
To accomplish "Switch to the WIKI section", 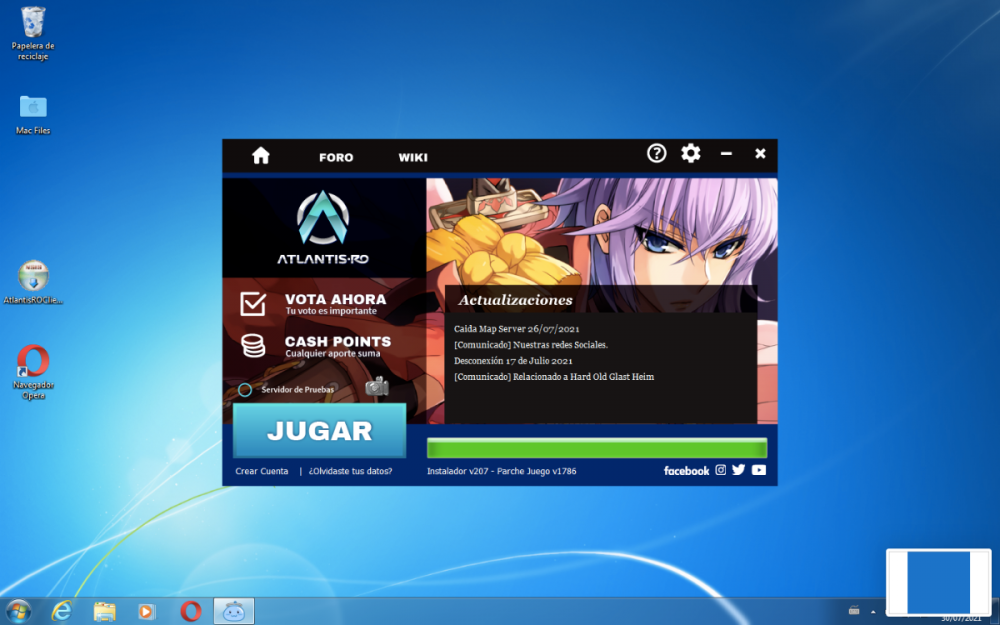I will click(x=412, y=157).
